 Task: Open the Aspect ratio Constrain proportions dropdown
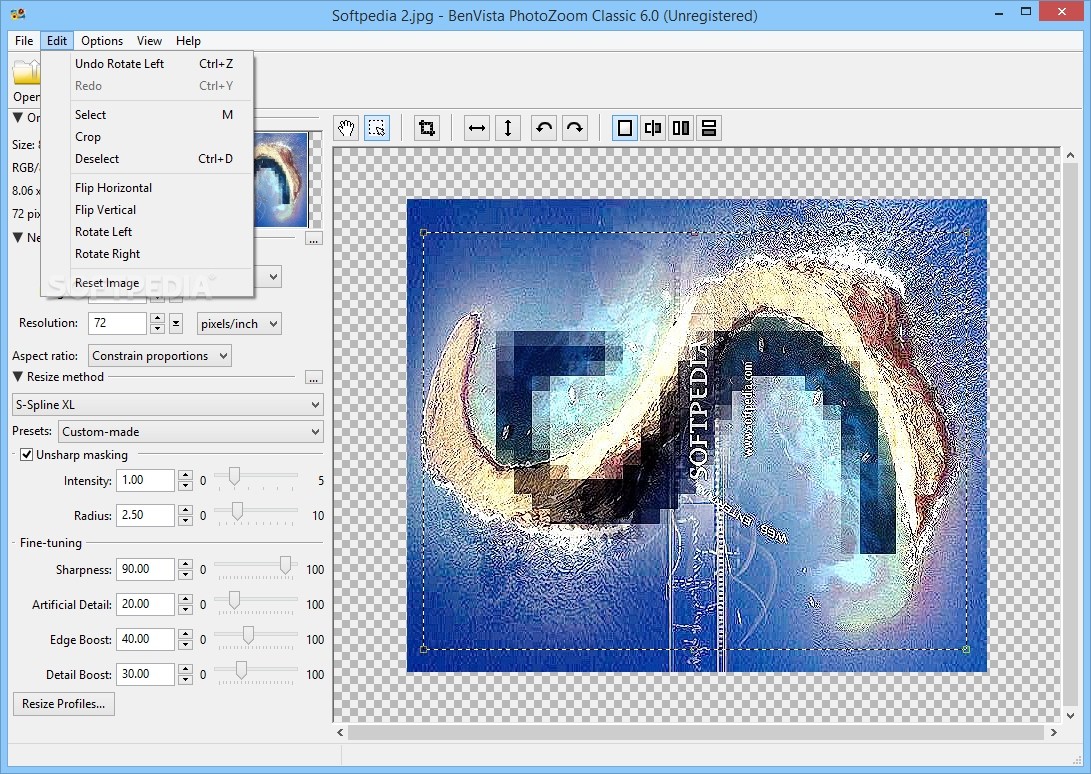click(x=160, y=356)
